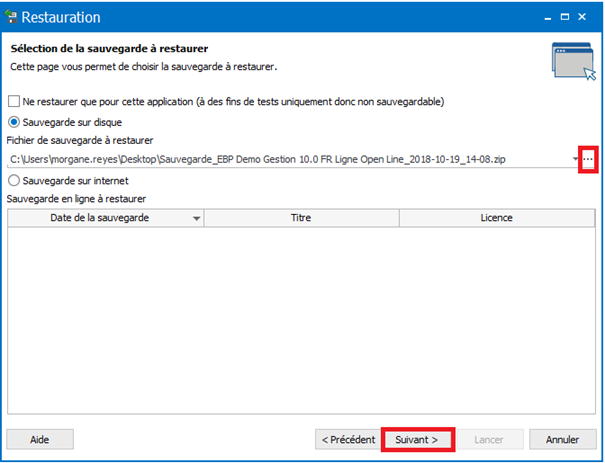
Task: Select 'Sauvegarde sur disque' radio option
Action: tap(14, 122)
